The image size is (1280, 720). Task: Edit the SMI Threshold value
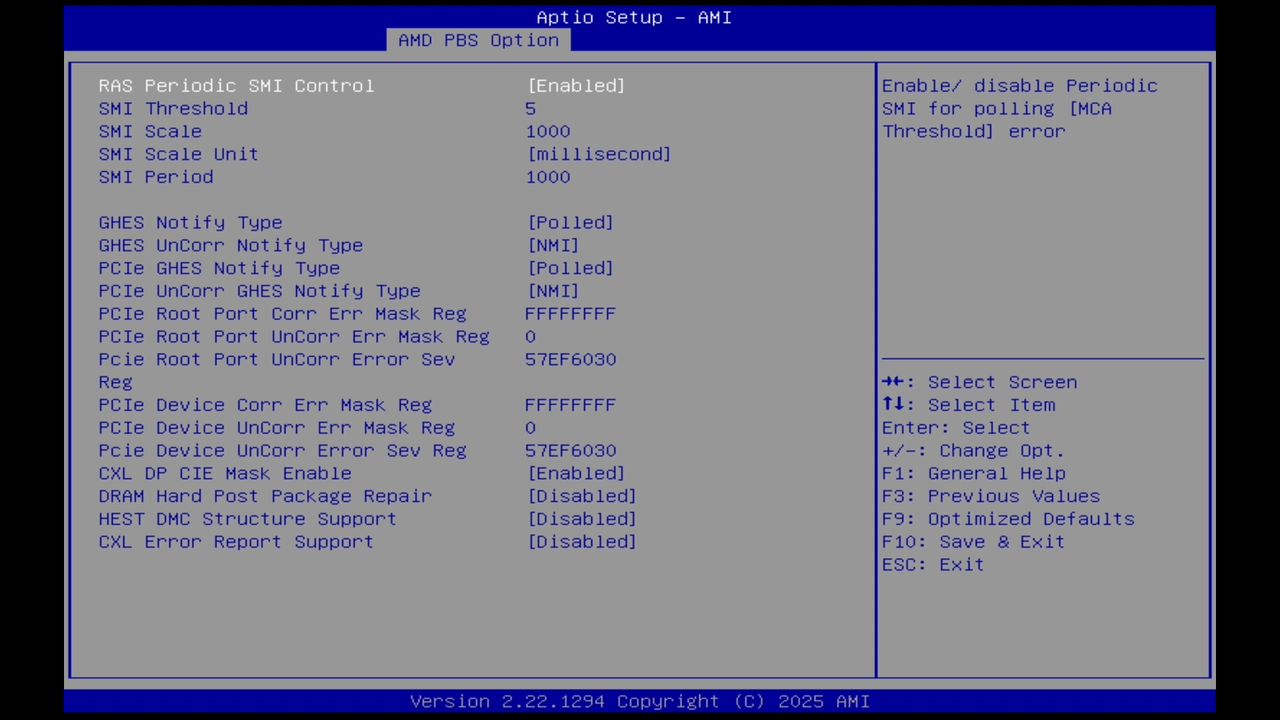coord(530,108)
